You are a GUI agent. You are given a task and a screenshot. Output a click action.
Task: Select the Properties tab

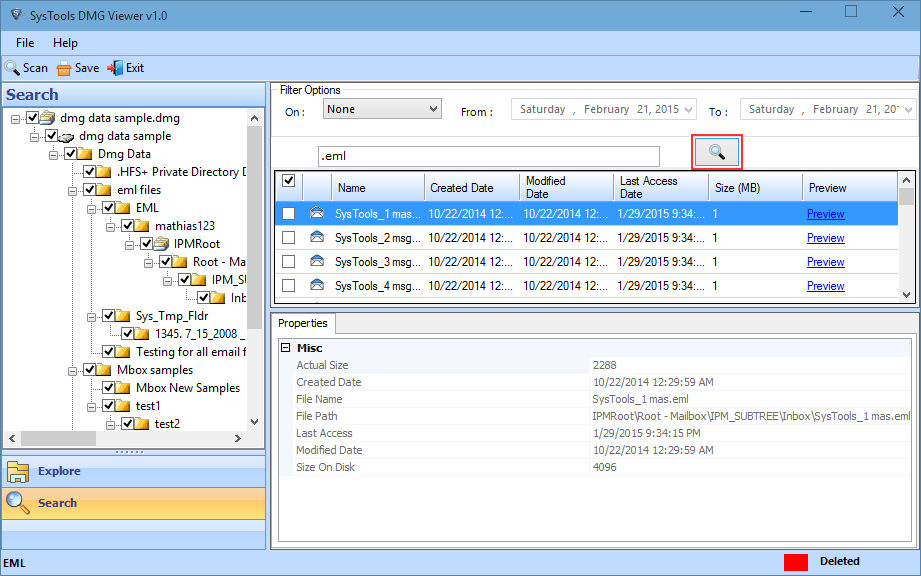pos(303,324)
